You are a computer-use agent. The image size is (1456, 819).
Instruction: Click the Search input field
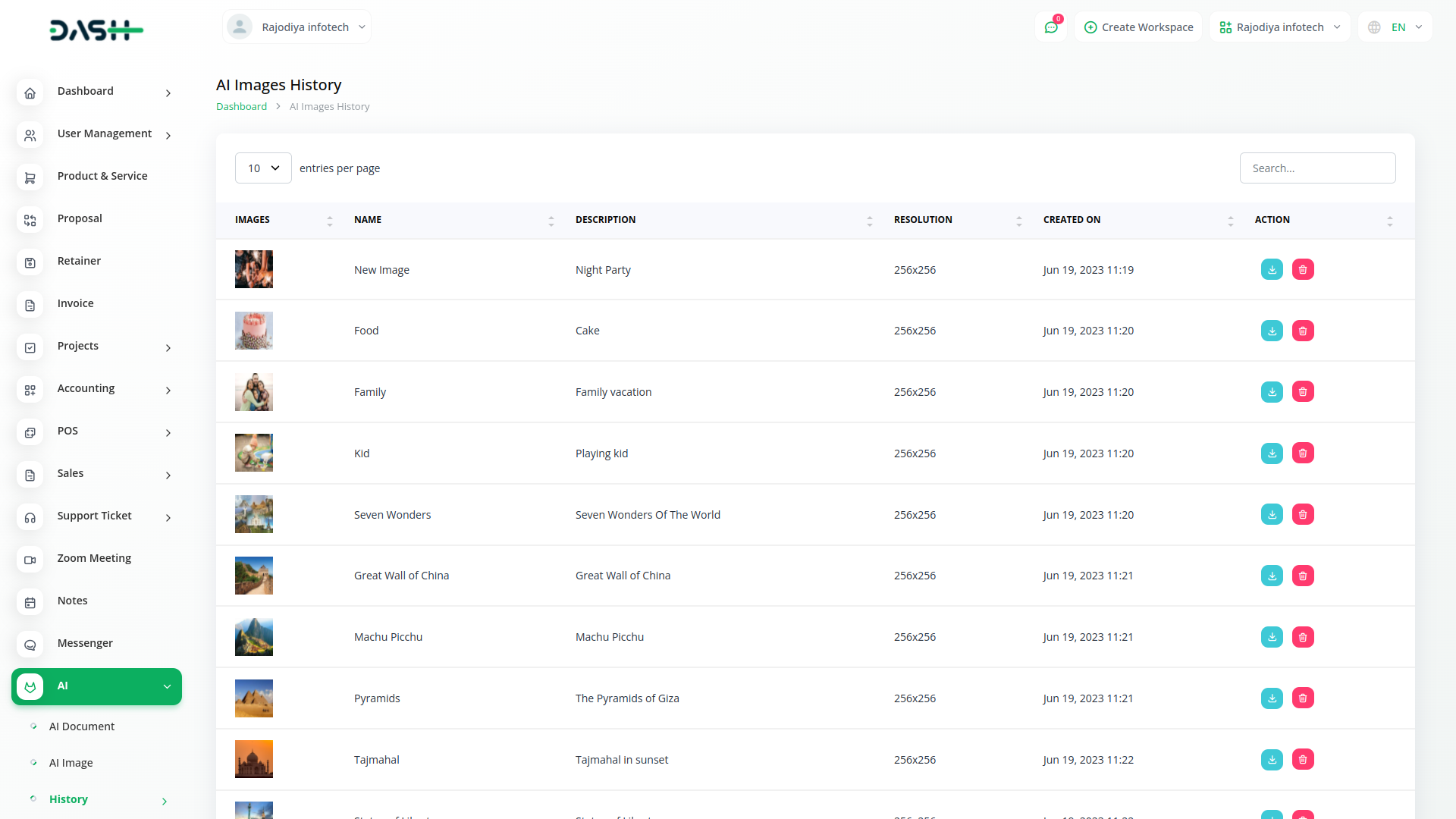(x=1317, y=168)
